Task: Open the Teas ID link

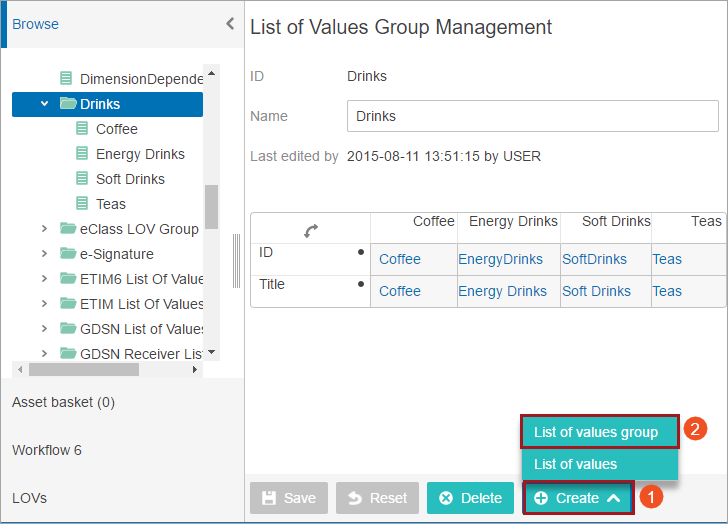Action: (667, 259)
